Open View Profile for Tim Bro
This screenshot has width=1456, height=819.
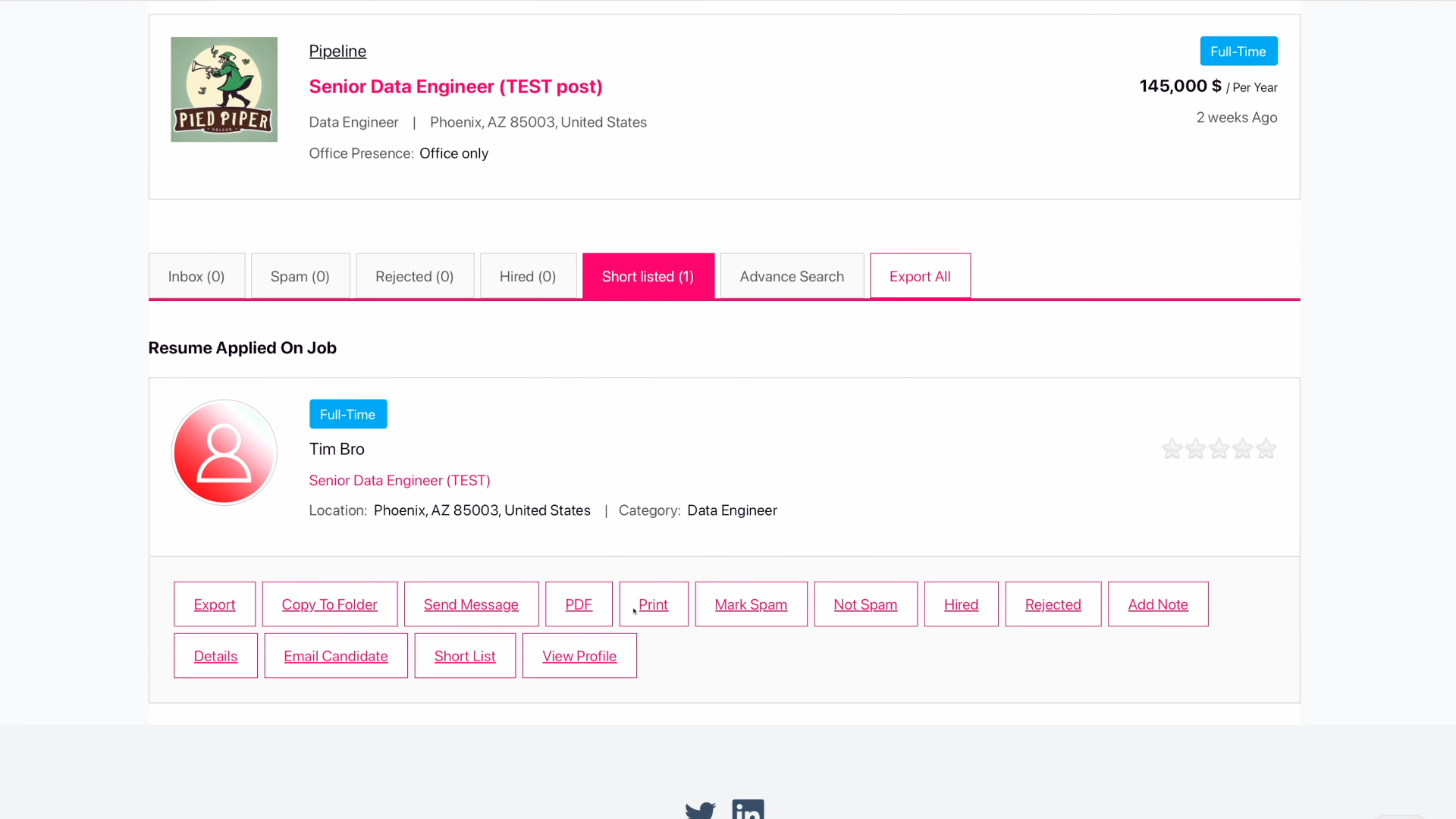[x=579, y=656]
